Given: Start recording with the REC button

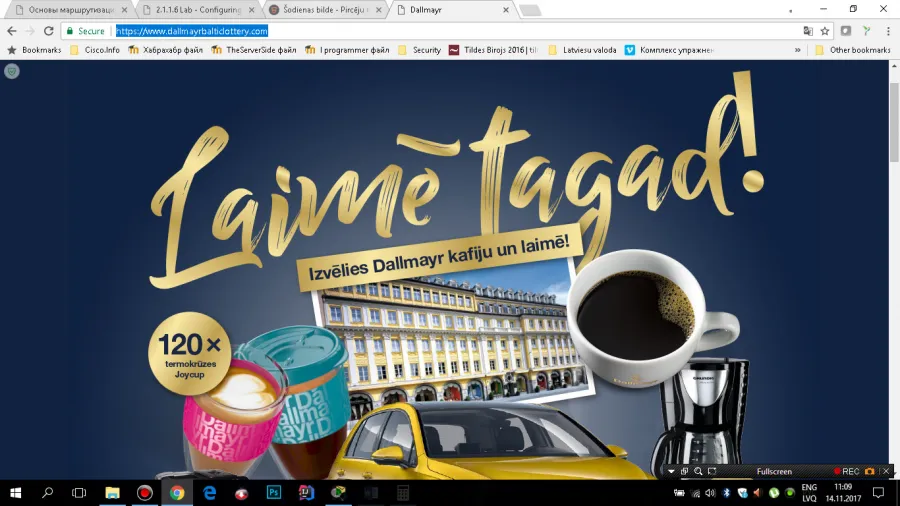Looking at the screenshot, I should coord(847,472).
